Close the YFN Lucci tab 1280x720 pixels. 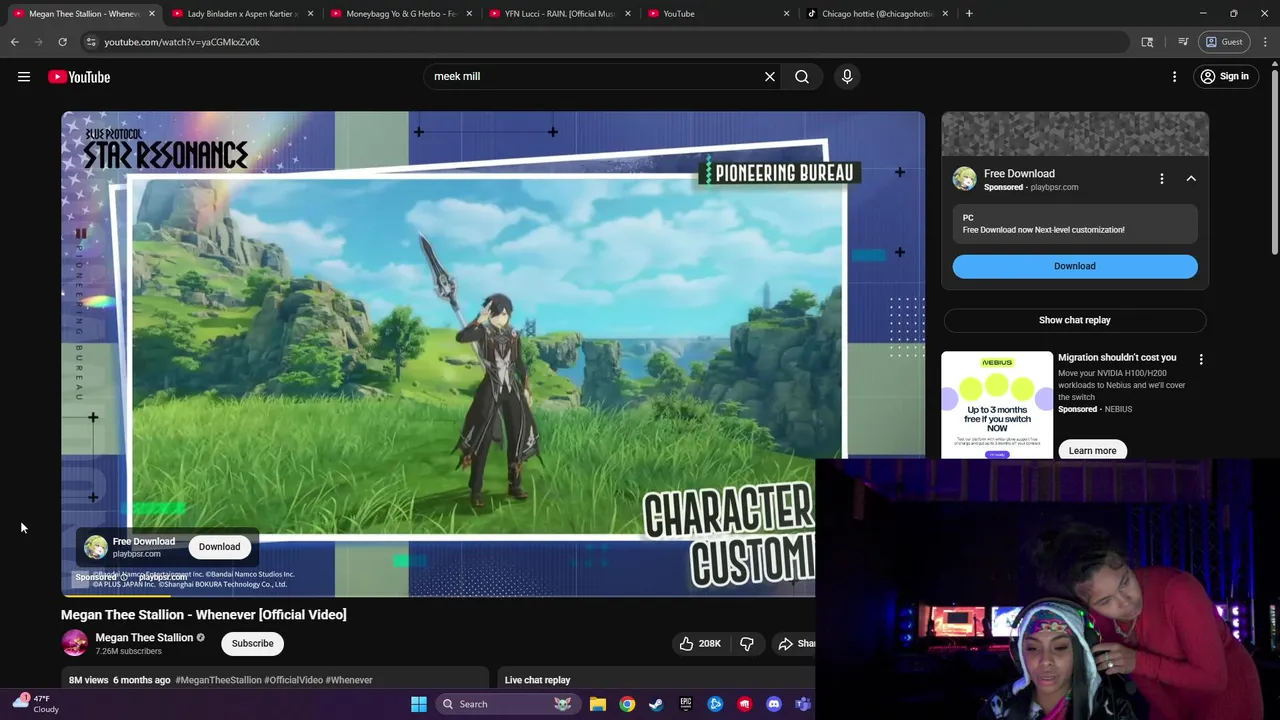[x=627, y=14]
